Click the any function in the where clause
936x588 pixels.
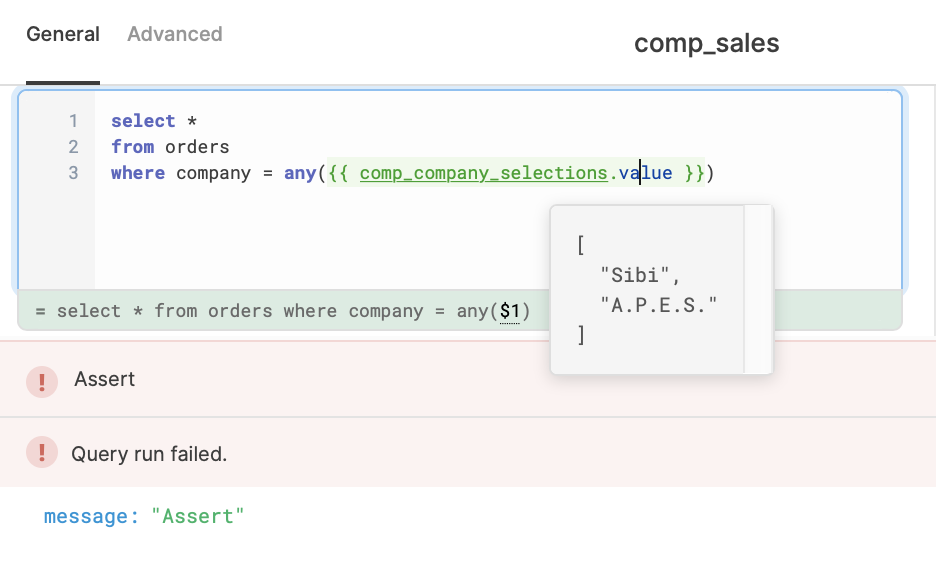(x=300, y=172)
